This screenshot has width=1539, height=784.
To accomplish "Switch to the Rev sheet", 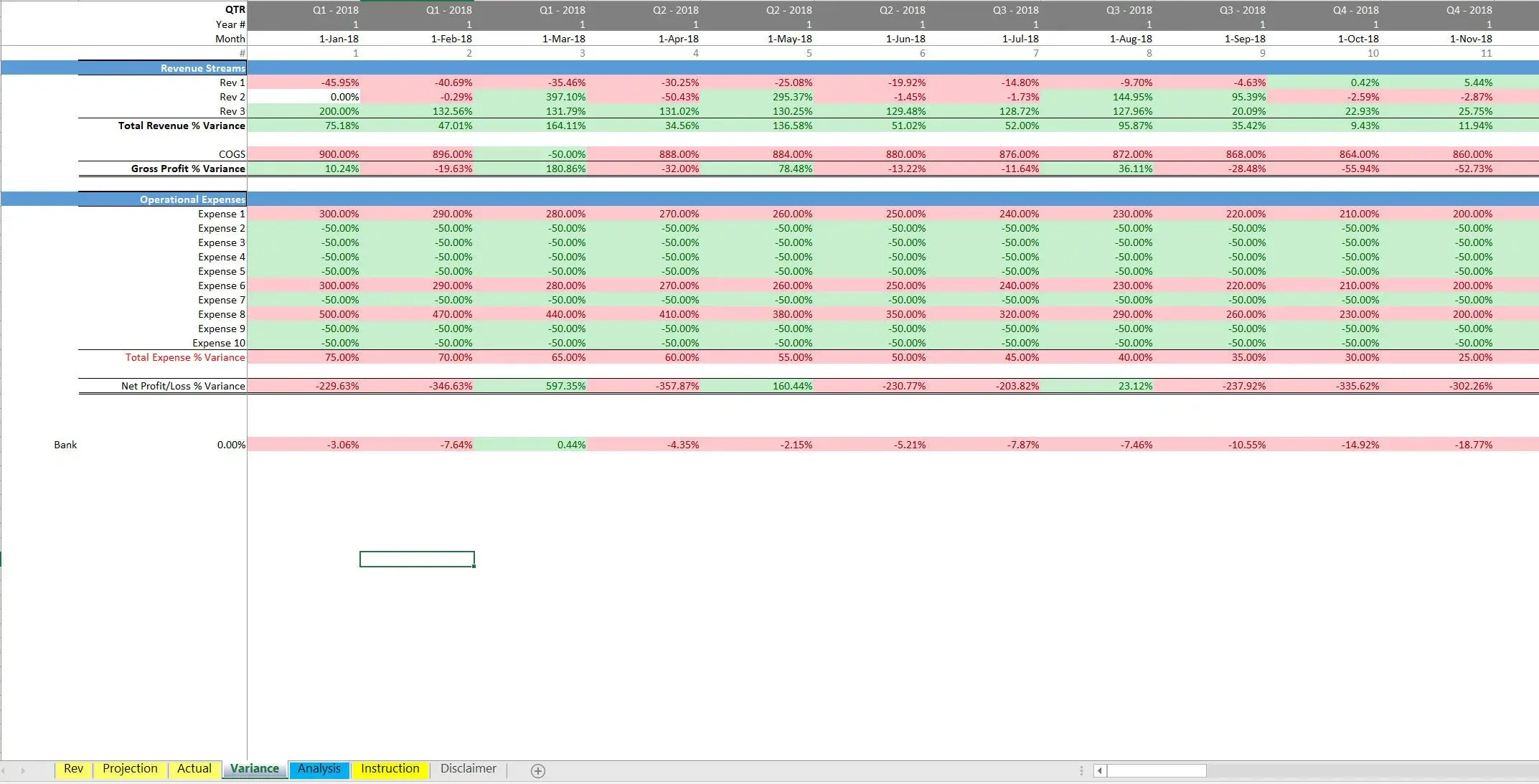I will (x=73, y=768).
